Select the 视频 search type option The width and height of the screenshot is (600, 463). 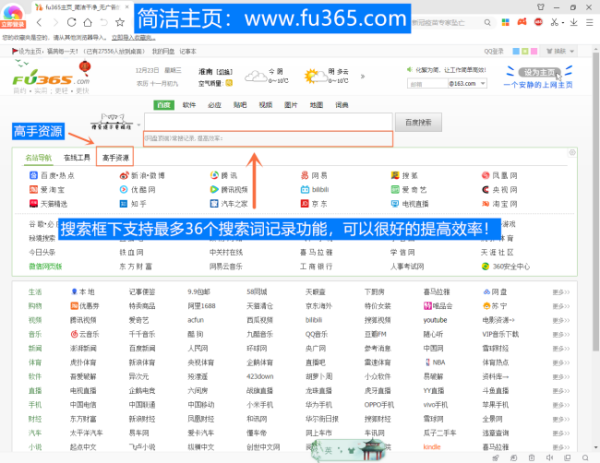pos(265,104)
